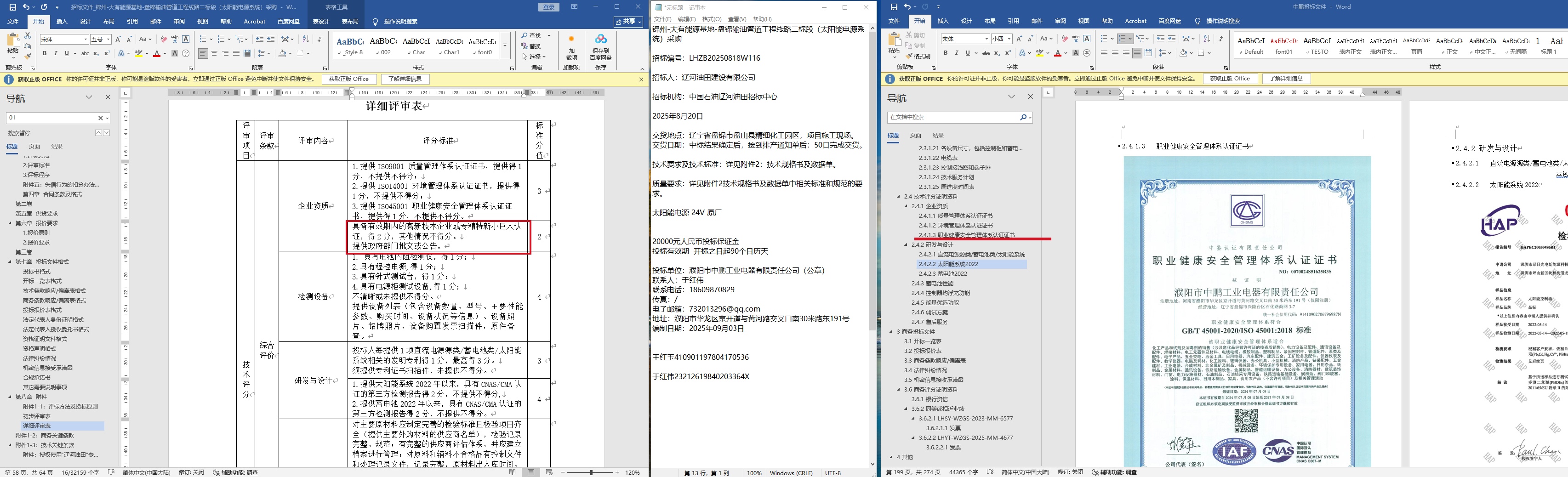Open the 审阅 tab in left Word
Image resolution: width=1568 pixels, height=477 pixels.
point(179,21)
